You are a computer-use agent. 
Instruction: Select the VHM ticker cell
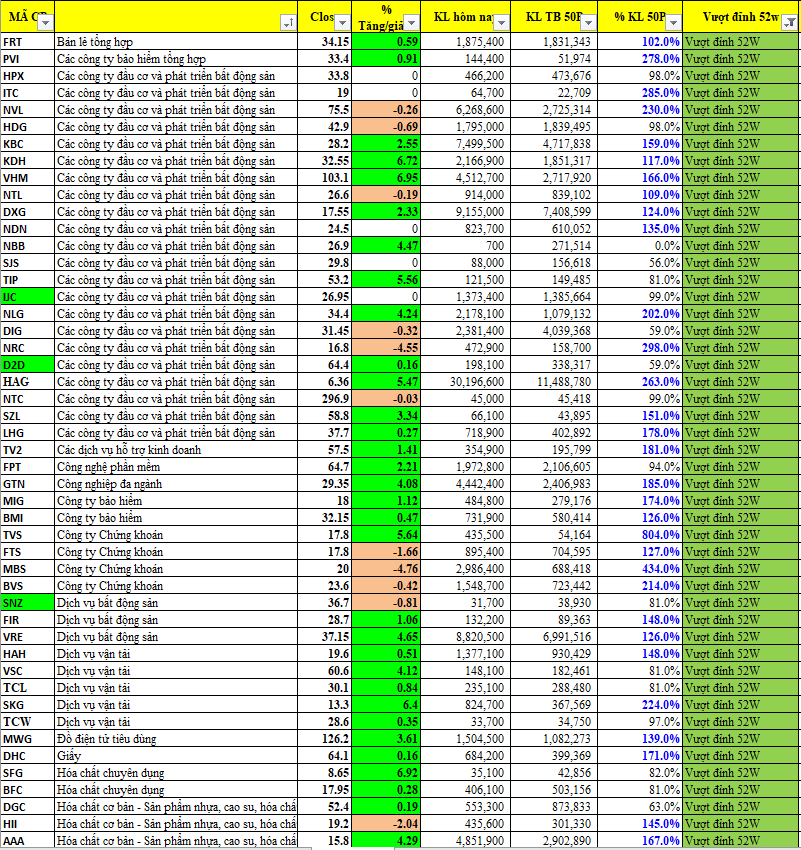pos(27,178)
